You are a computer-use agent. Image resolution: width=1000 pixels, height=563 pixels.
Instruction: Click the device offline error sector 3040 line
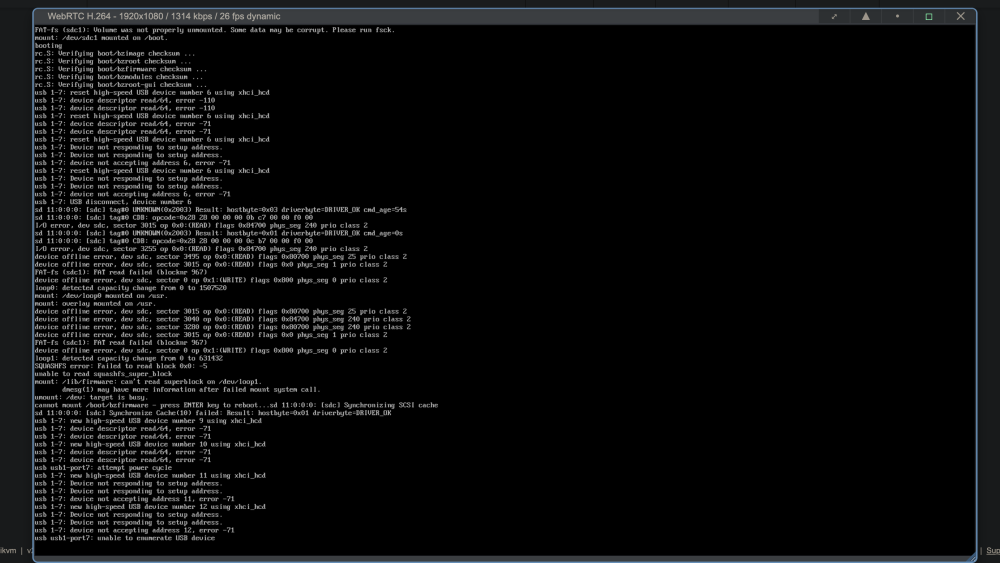[223, 319]
